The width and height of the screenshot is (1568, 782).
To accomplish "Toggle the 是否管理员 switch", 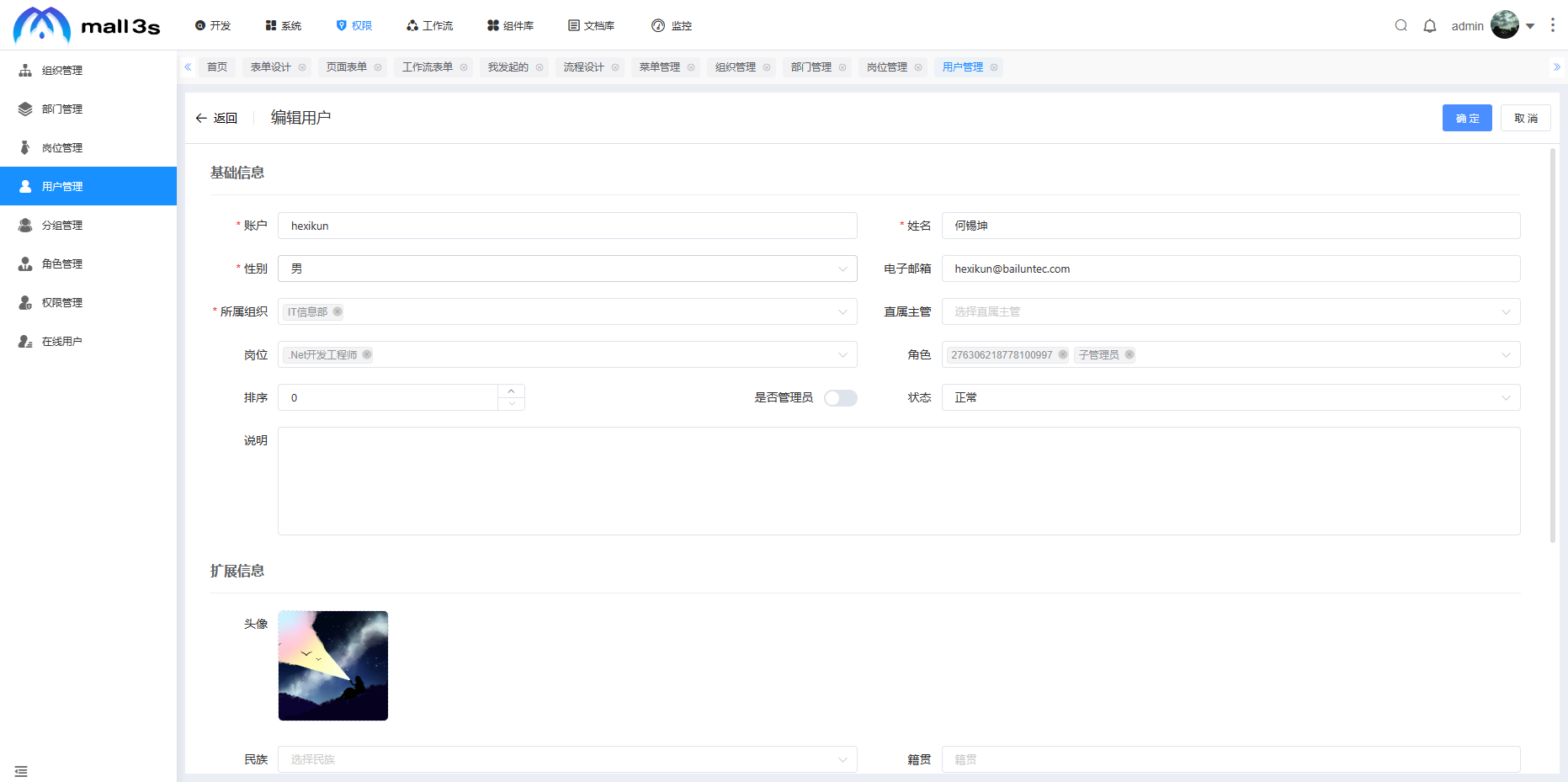I will point(840,397).
